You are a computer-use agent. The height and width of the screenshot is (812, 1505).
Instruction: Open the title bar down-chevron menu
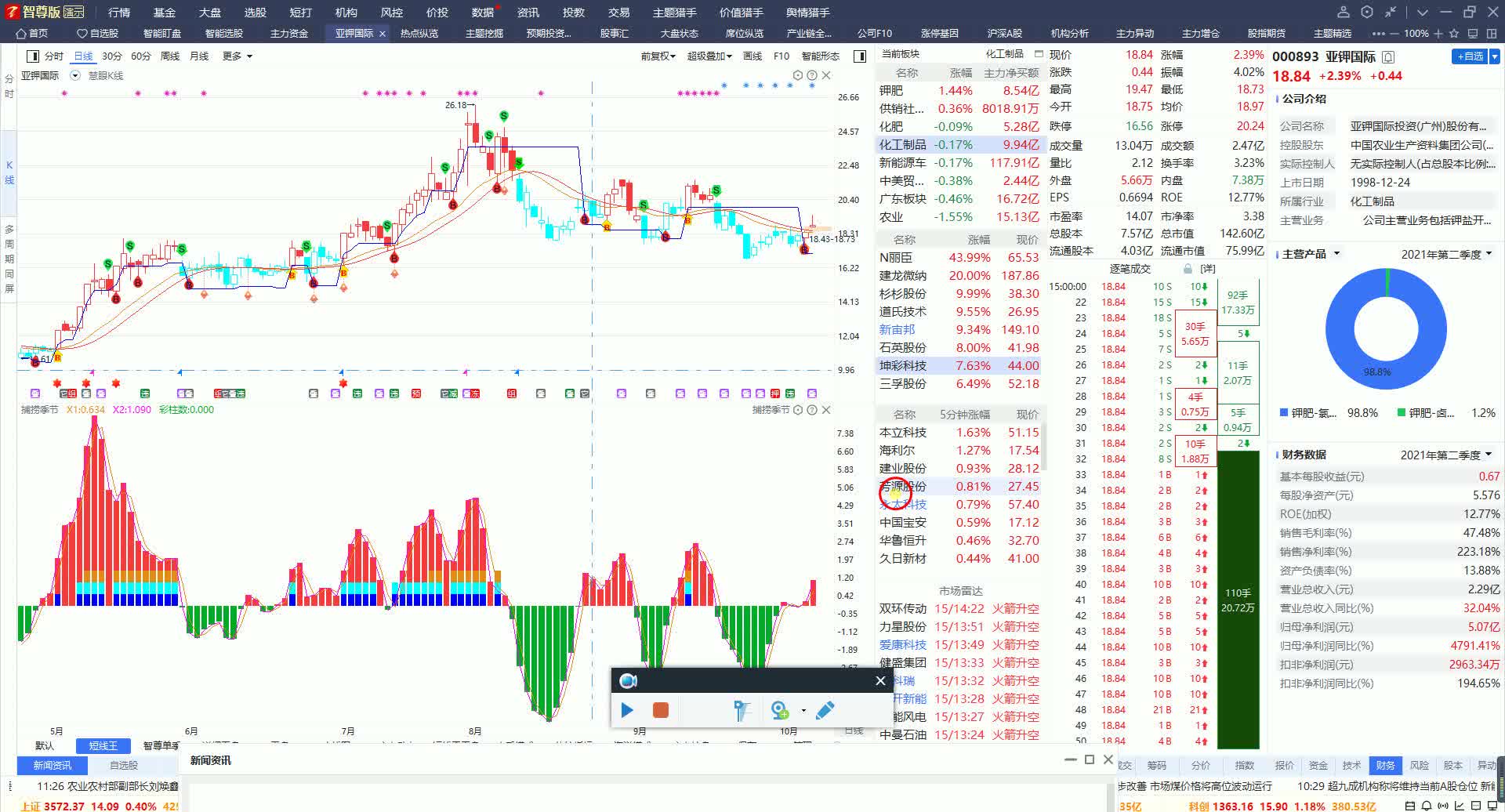pyautogui.click(x=1423, y=13)
